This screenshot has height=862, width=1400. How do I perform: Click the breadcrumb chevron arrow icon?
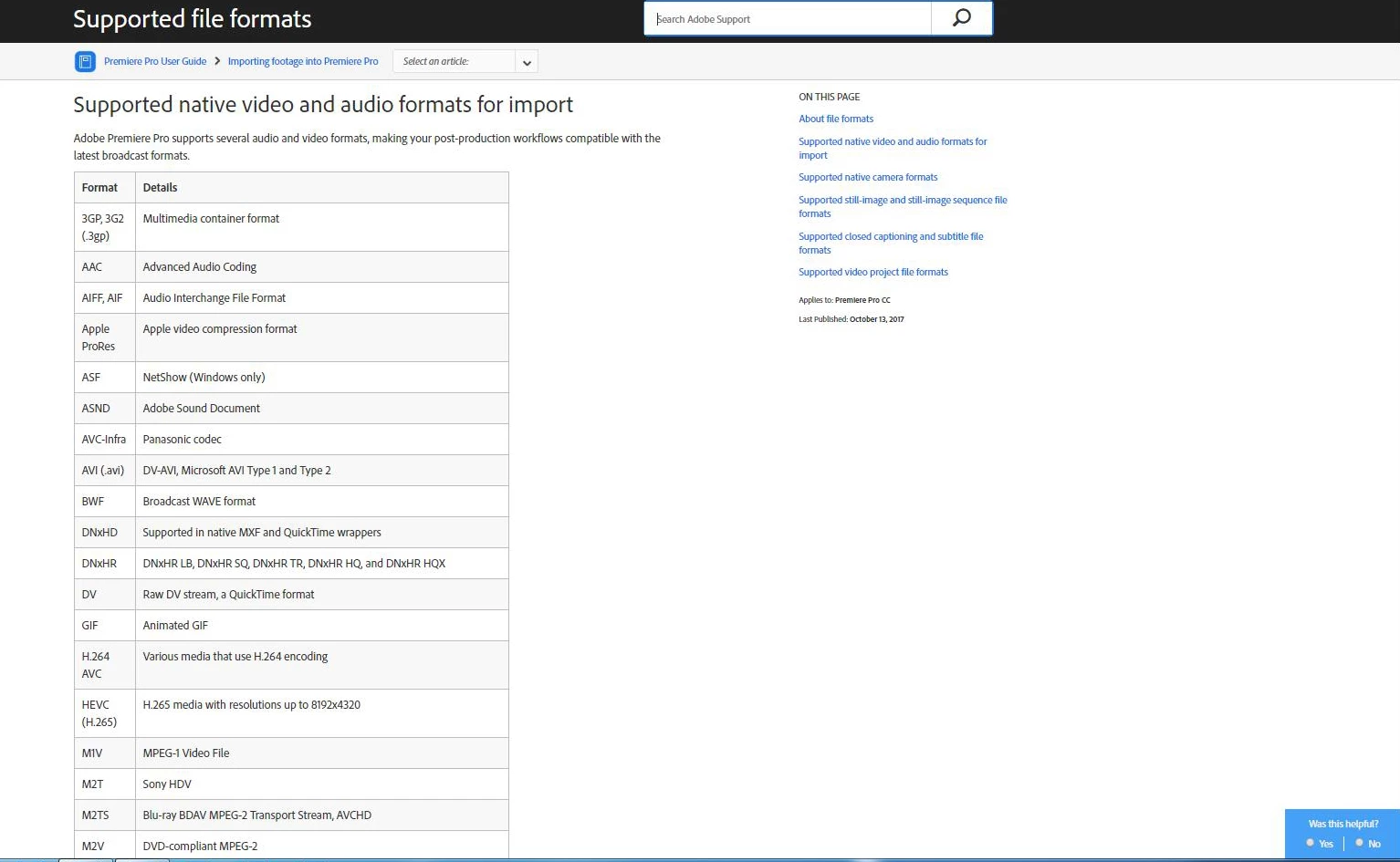click(x=217, y=61)
